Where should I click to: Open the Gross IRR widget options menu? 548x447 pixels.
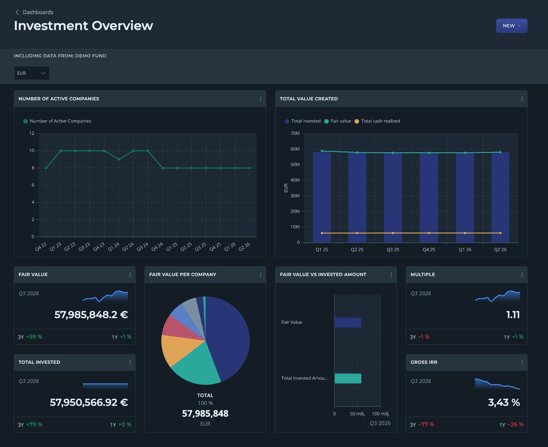[x=522, y=362]
